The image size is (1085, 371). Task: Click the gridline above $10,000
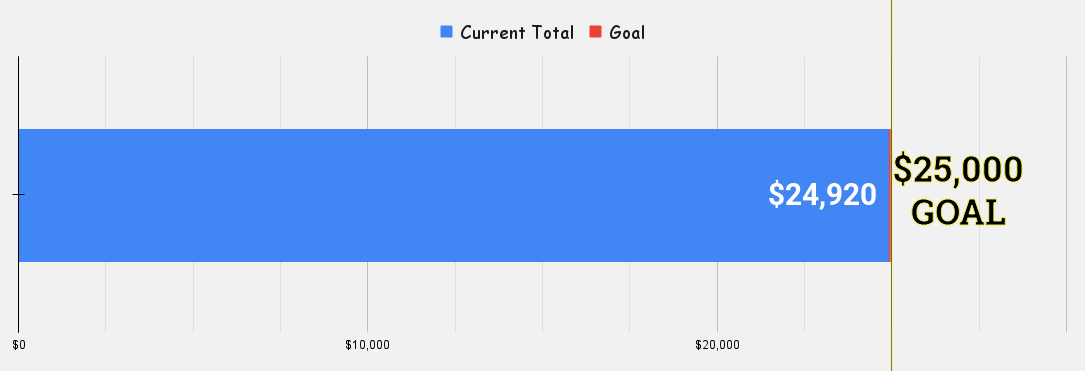pyautogui.click(x=367, y=91)
